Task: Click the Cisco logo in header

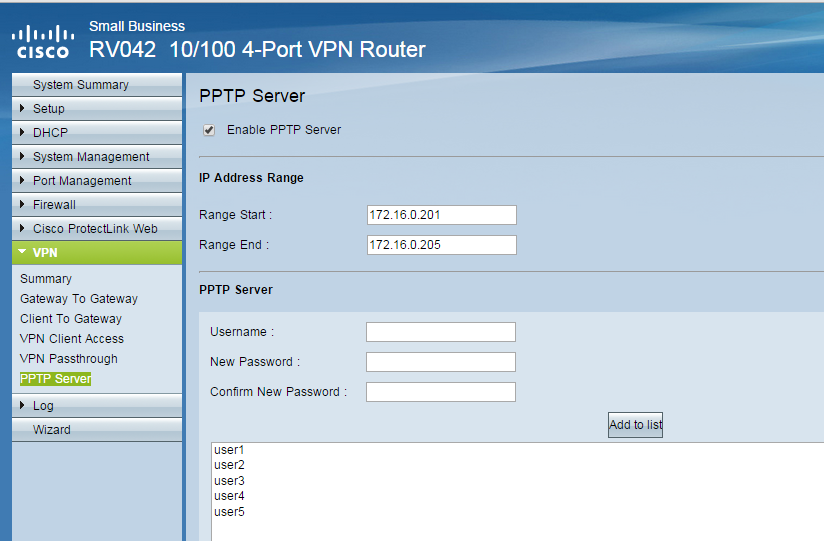Action: tap(41, 41)
